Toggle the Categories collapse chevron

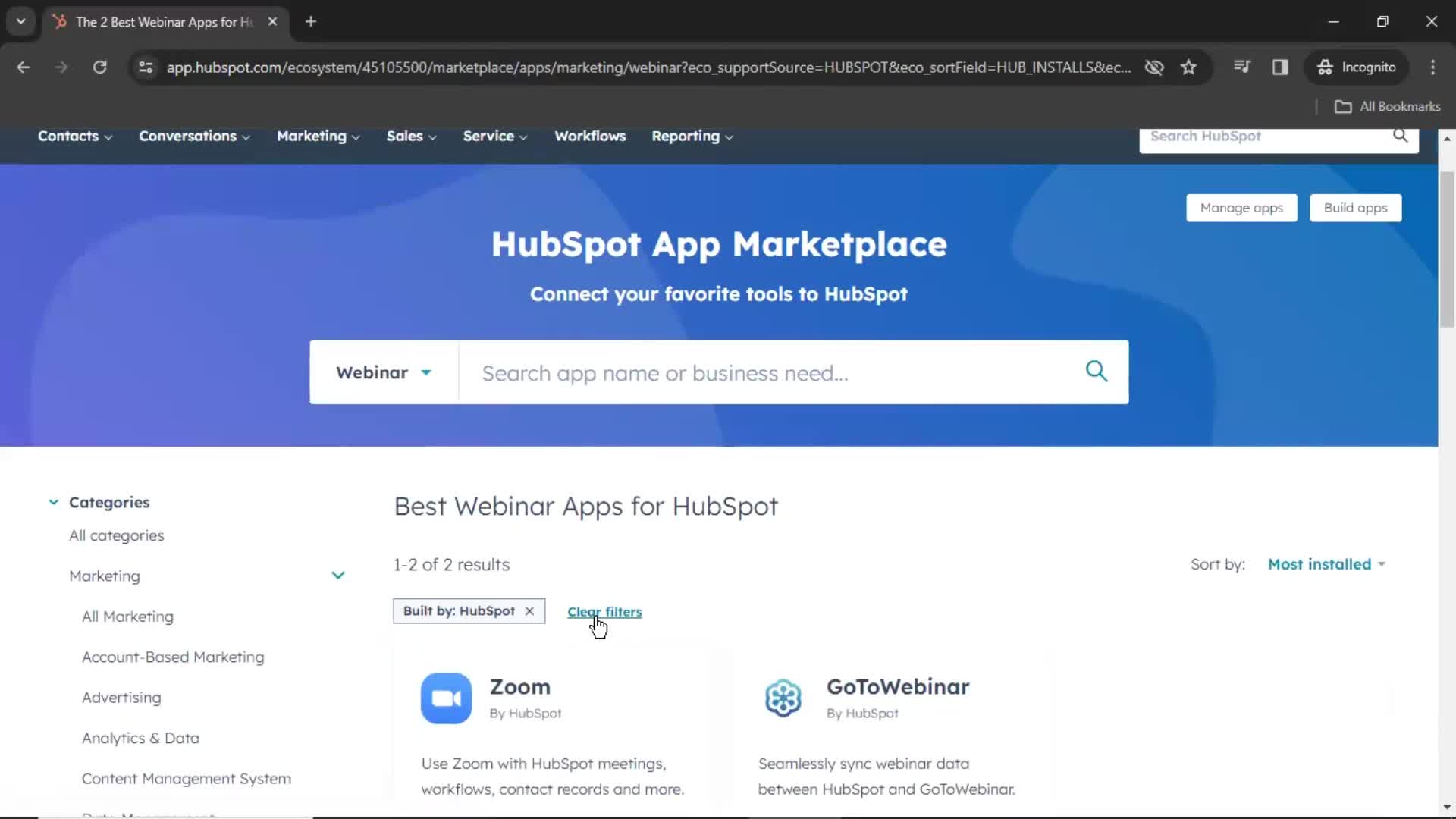[x=53, y=501]
